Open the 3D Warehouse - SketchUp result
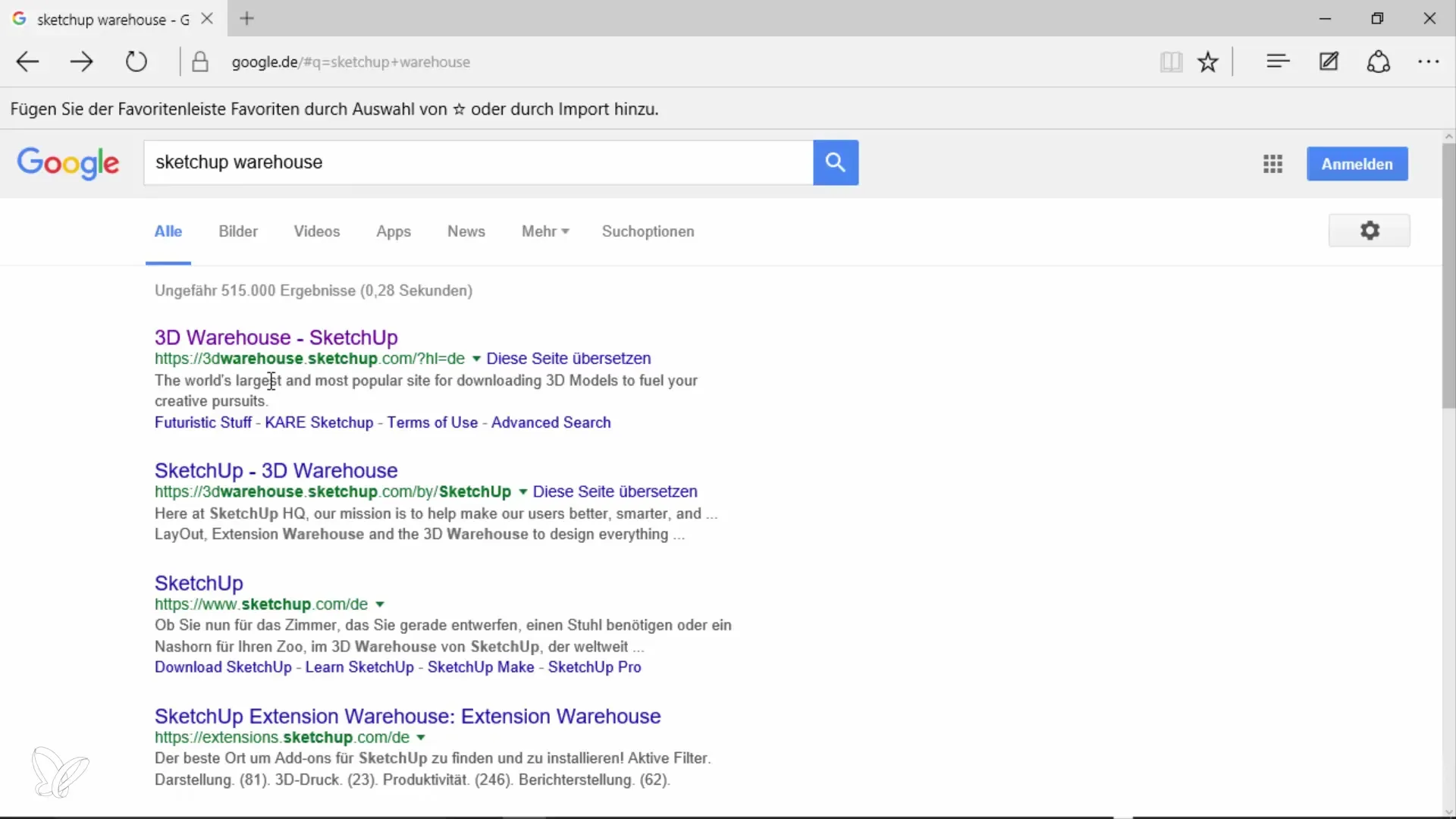Image resolution: width=1456 pixels, height=819 pixels. 276,337
